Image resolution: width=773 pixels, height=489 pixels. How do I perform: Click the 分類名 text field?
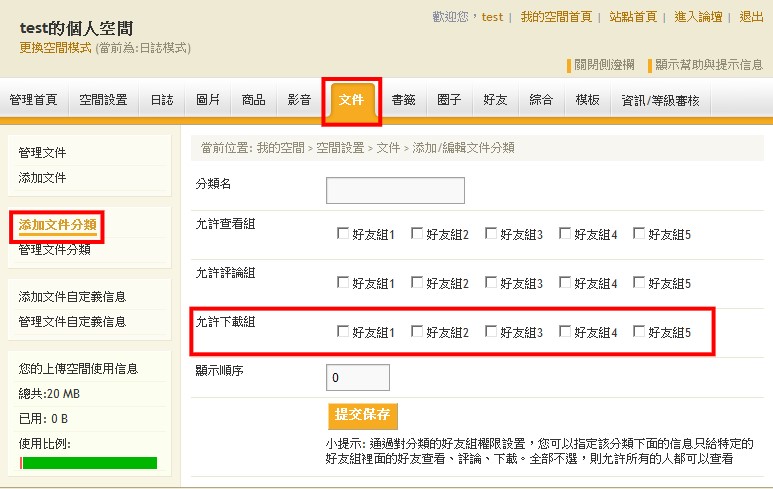tap(395, 190)
